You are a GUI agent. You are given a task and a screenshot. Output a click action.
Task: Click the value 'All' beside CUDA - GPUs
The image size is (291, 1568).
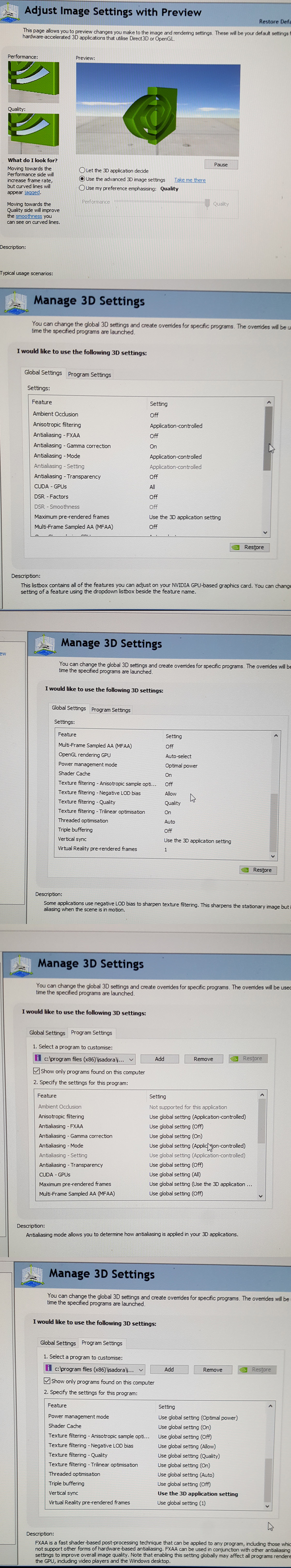(152, 487)
